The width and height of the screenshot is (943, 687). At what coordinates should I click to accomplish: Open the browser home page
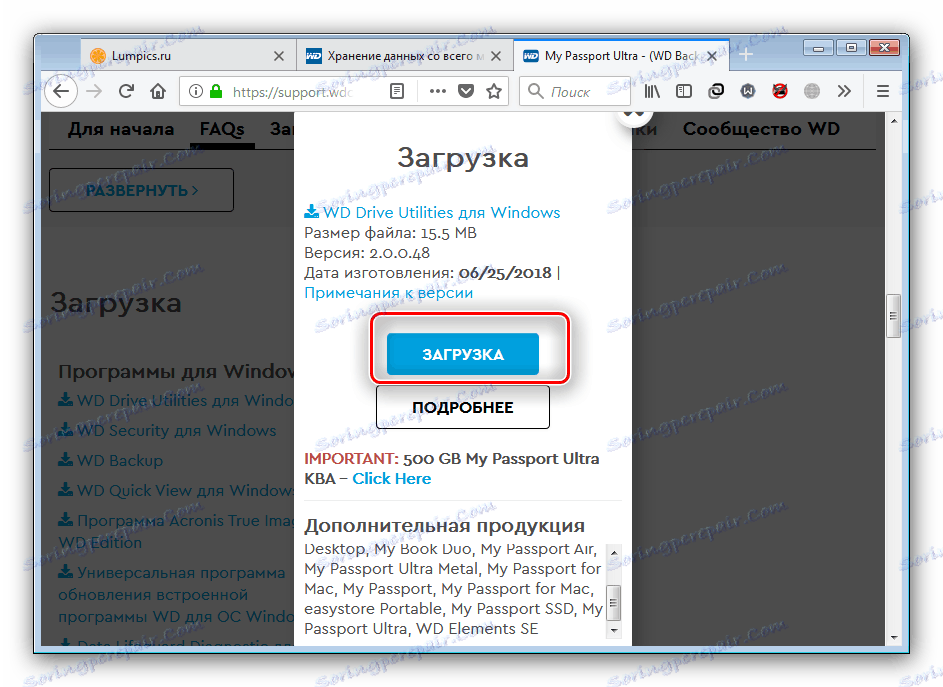(x=158, y=91)
